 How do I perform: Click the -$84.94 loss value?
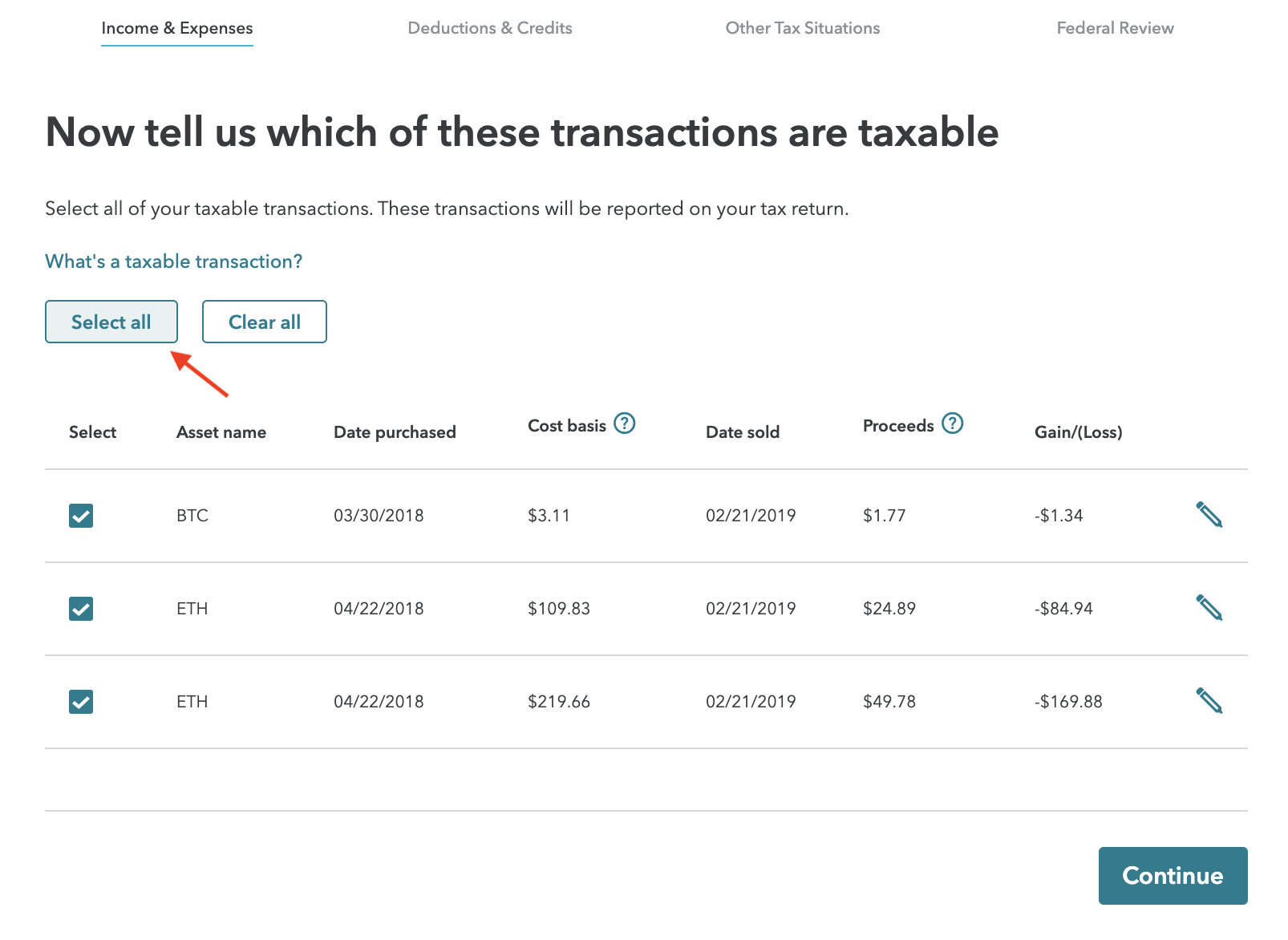tap(1063, 609)
